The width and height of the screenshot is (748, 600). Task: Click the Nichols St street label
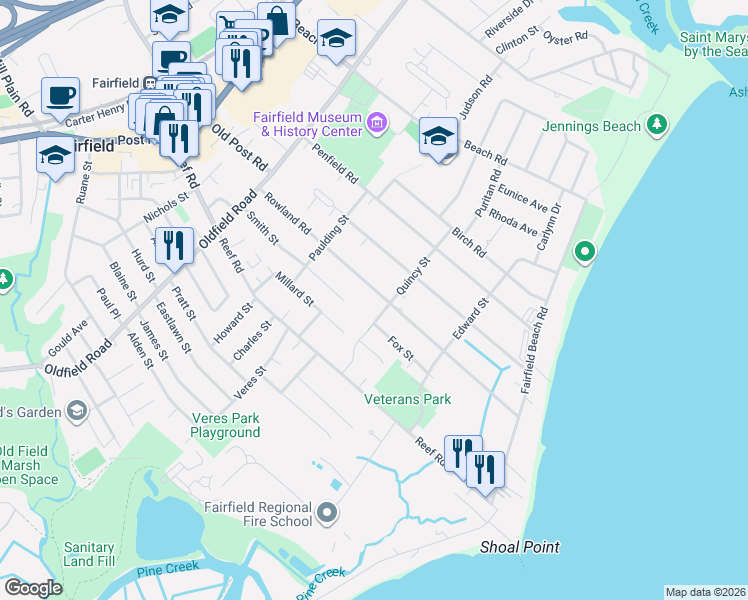pyautogui.click(x=166, y=207)
